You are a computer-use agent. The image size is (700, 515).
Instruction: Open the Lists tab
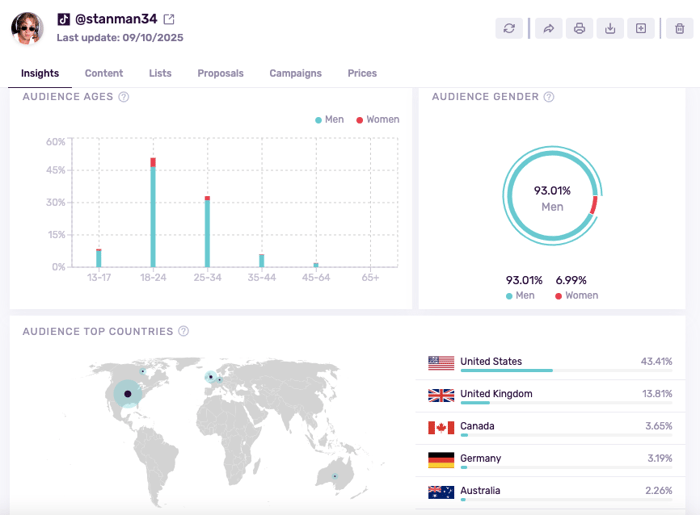[160, 73]
